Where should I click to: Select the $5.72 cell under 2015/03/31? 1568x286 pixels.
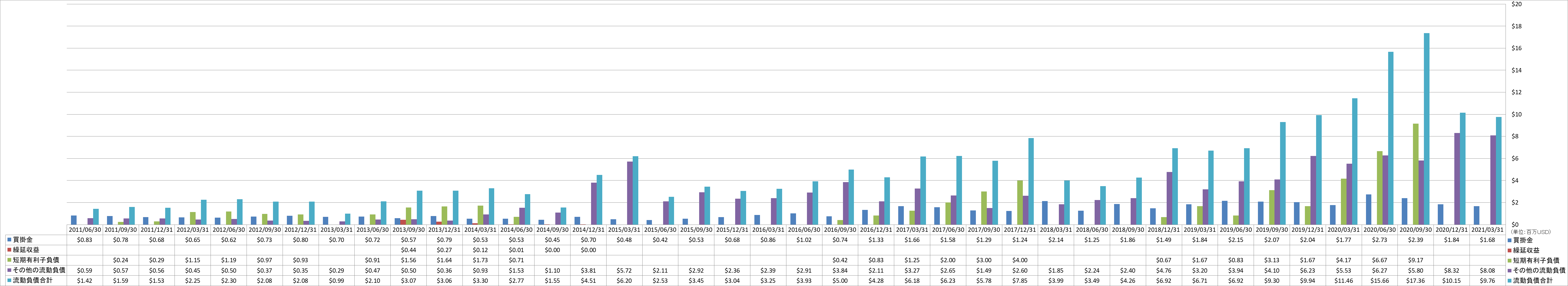624,270
